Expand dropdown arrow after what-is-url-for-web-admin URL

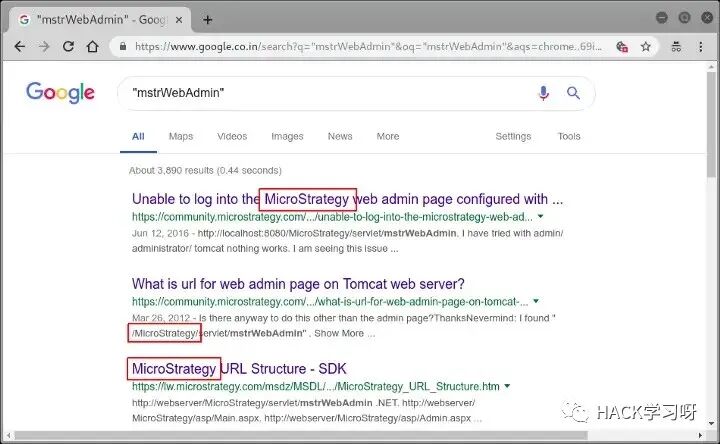coord(535,301)
